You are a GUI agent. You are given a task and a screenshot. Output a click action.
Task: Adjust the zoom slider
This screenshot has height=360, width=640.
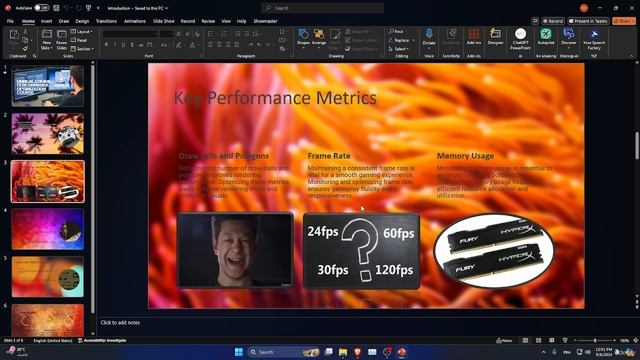pyautogui.click(x=595, y=340)
